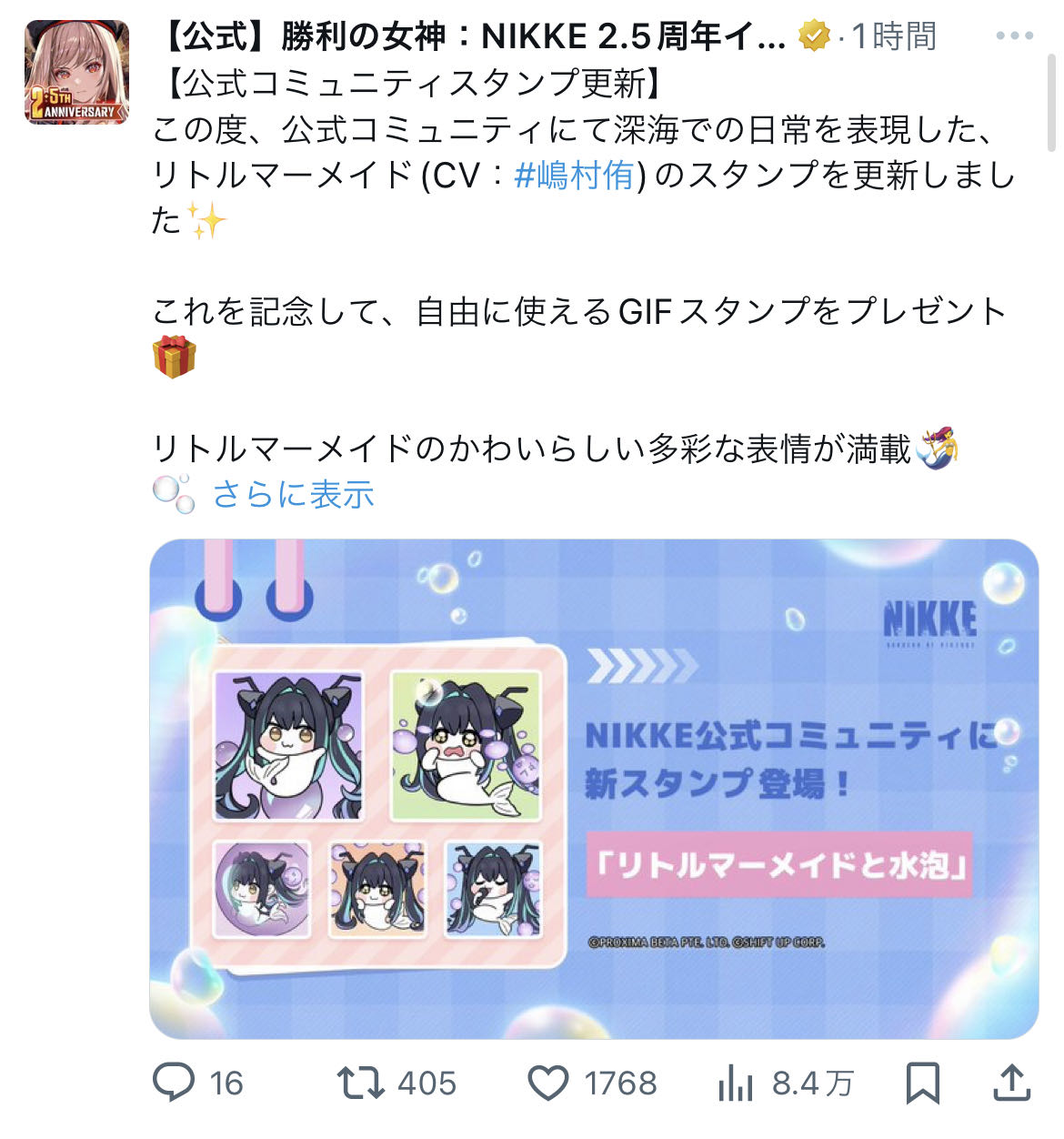View analytics via the bar chart icon

(735, 1084)
